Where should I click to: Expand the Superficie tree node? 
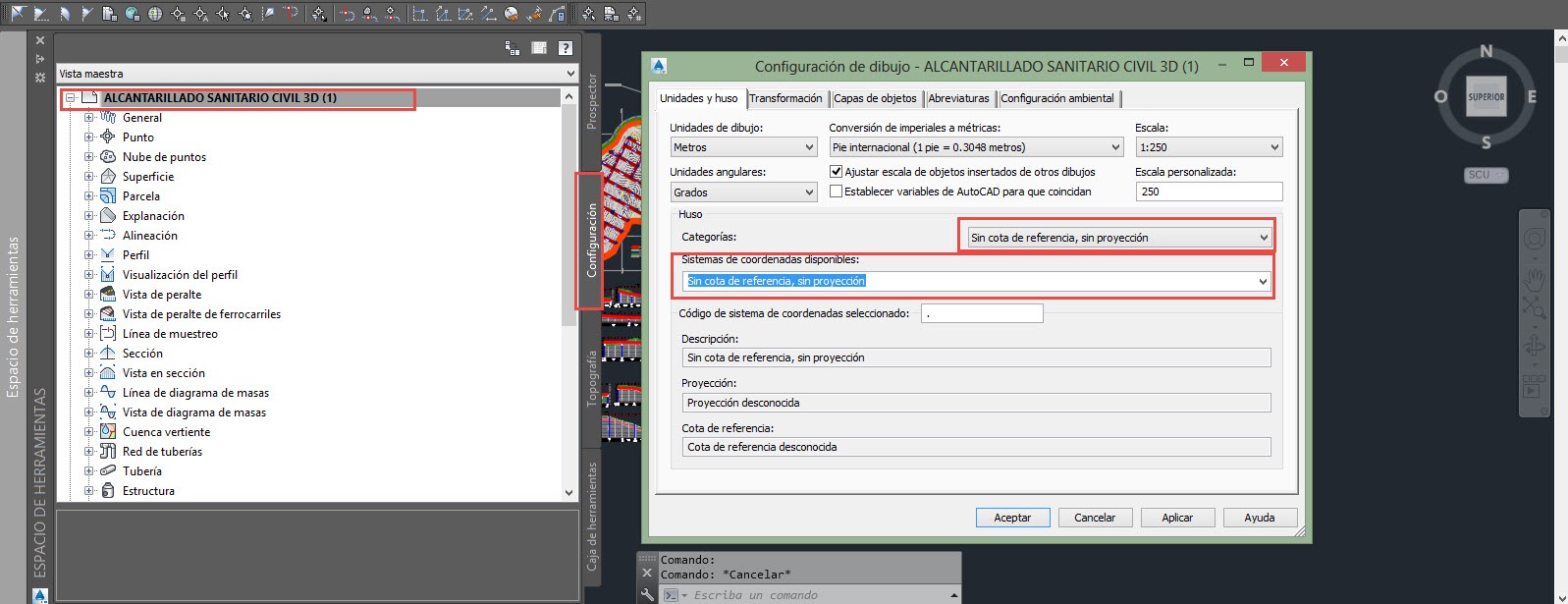pyautogui.click(x=88, y=177)
